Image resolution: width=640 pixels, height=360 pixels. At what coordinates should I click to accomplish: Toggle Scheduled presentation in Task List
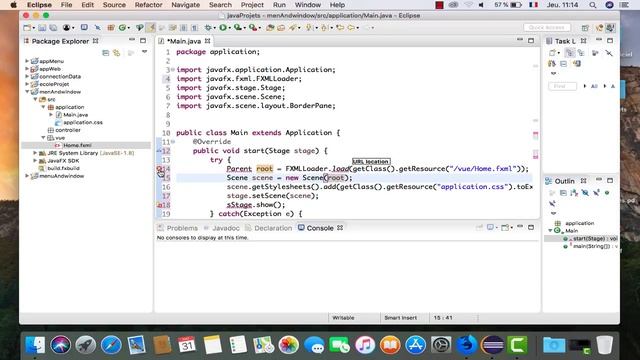581,53
